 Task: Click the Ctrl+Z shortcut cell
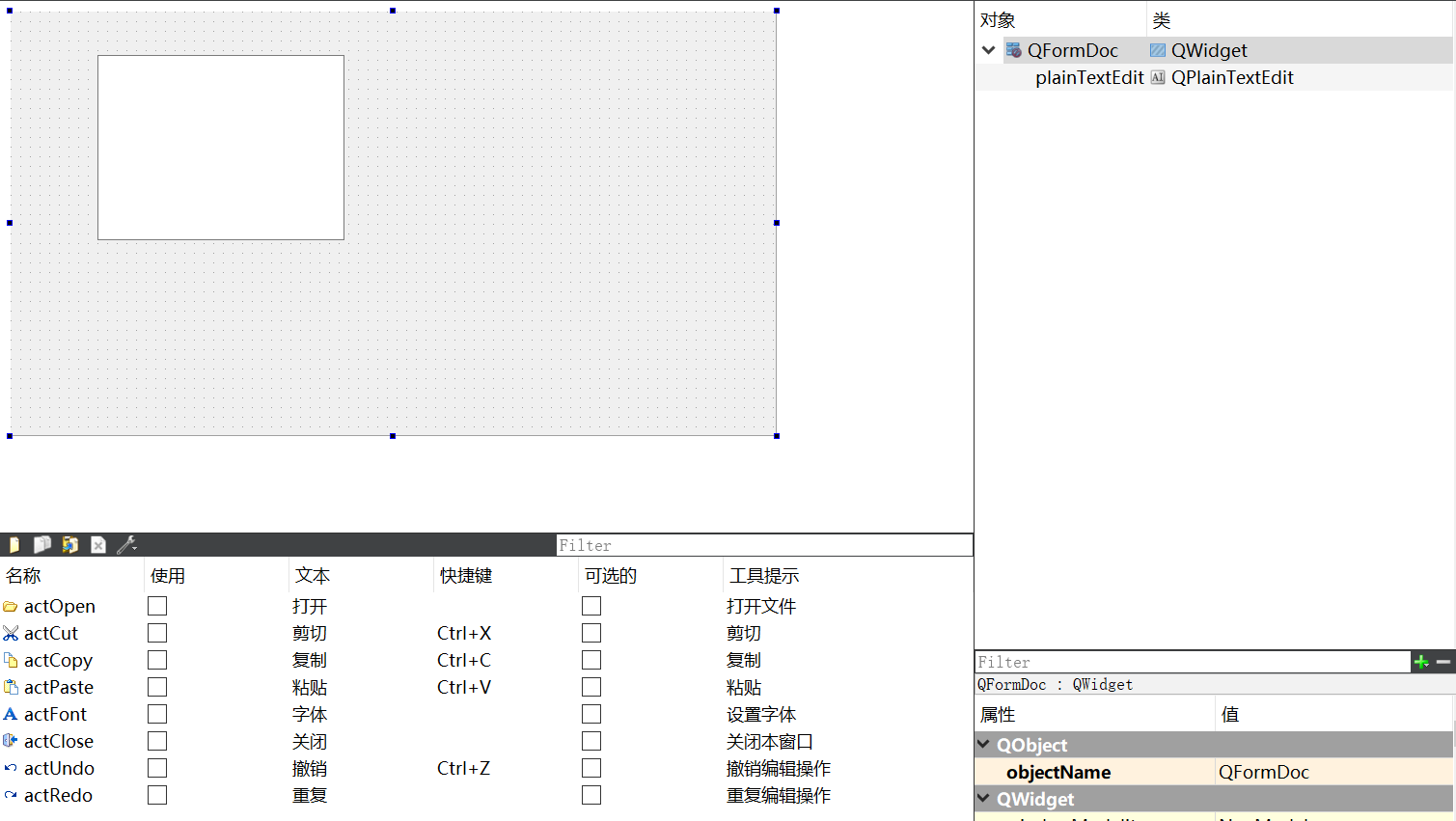coord(464,769)
